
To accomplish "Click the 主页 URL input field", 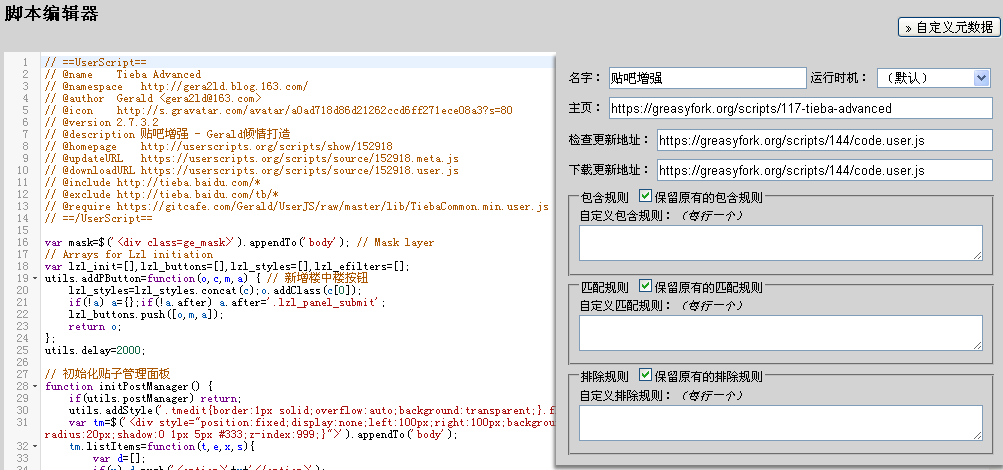I will (801, 108).
